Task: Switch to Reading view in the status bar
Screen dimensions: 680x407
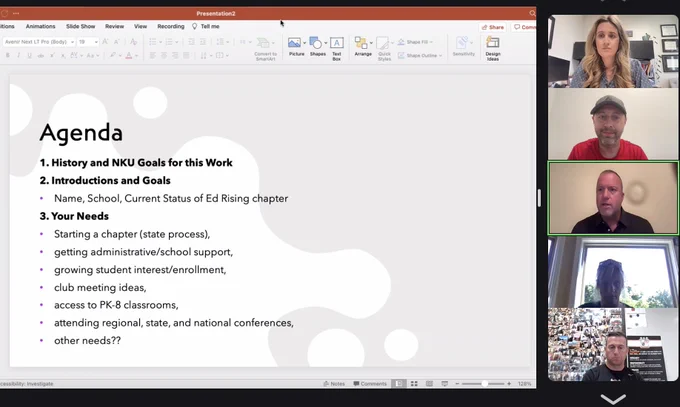Action: click(x=429, y=384)
